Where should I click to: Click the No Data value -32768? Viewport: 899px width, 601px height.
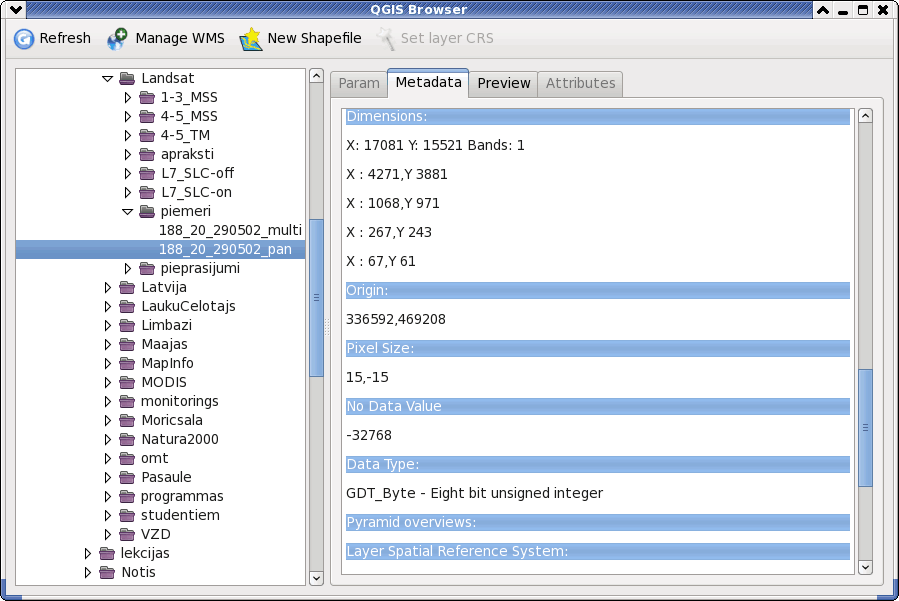pos(369,435)
